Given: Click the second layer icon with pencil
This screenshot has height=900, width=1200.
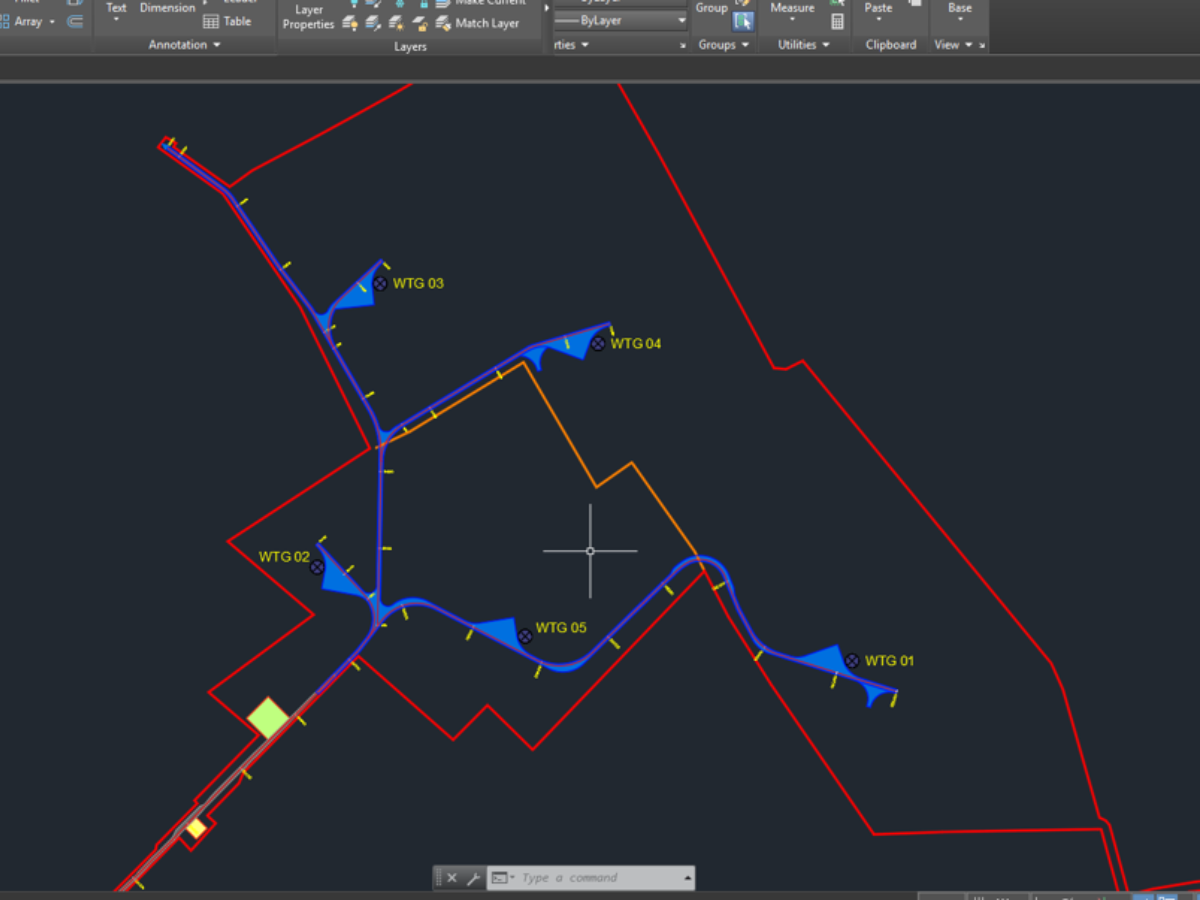Looking at the screenshot, I should click(373, 23).
